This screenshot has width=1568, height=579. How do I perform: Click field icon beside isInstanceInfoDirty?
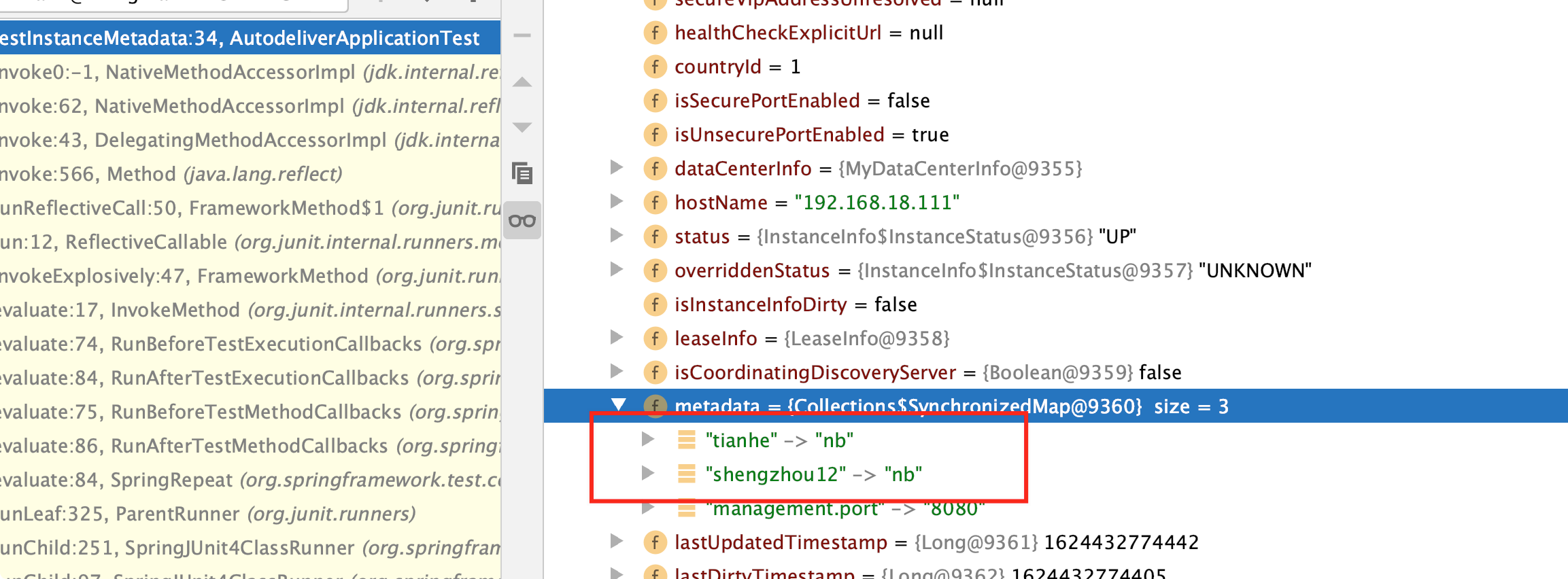pos(655,304)
